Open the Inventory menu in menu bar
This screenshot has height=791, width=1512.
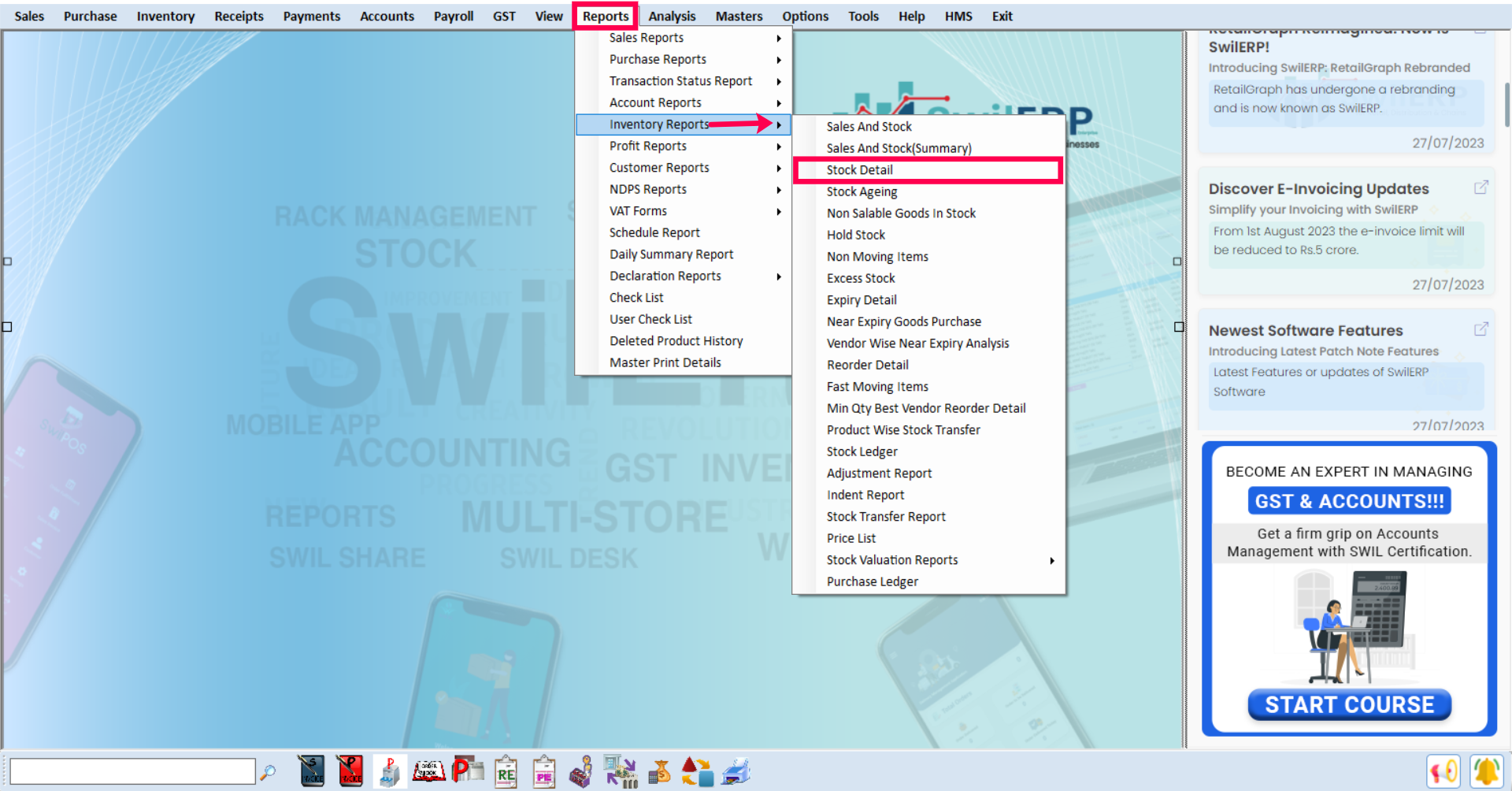pos(165,16)
